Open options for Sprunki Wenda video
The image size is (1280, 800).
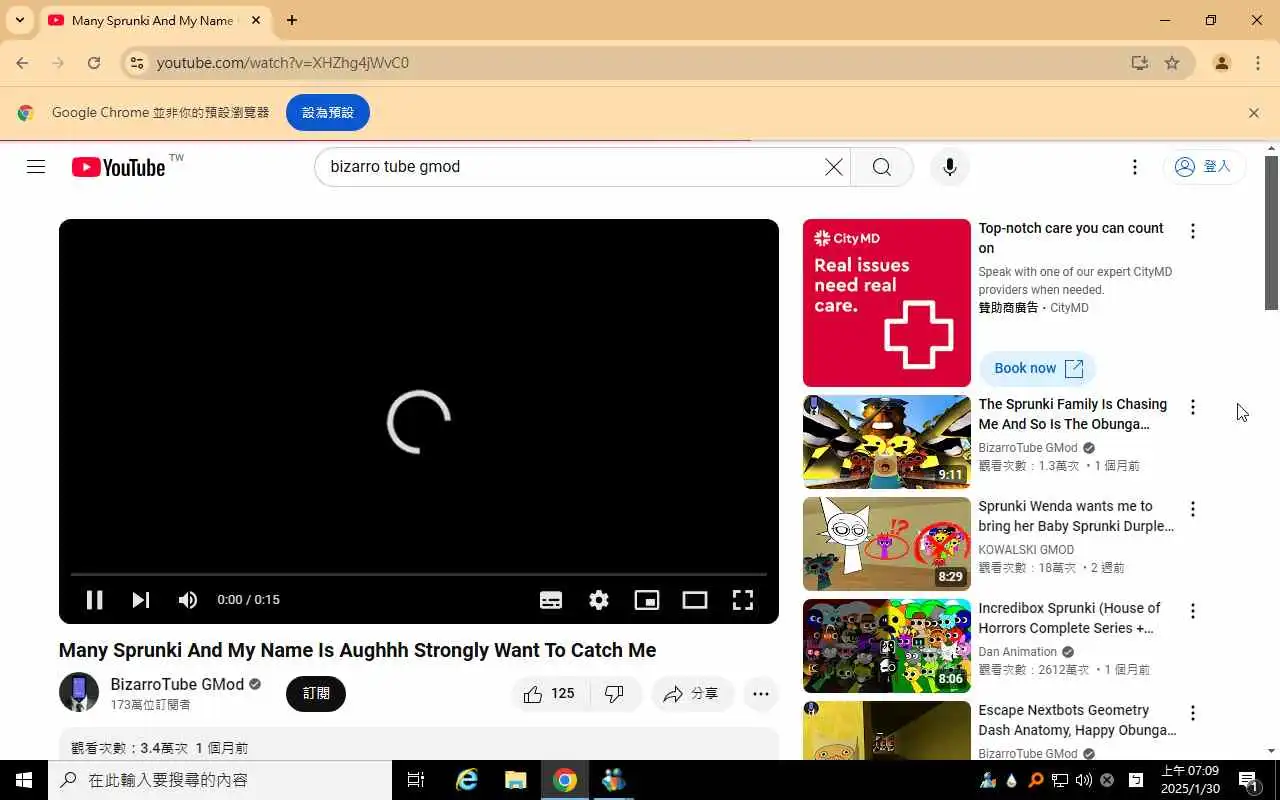[x=1192, y=509]
